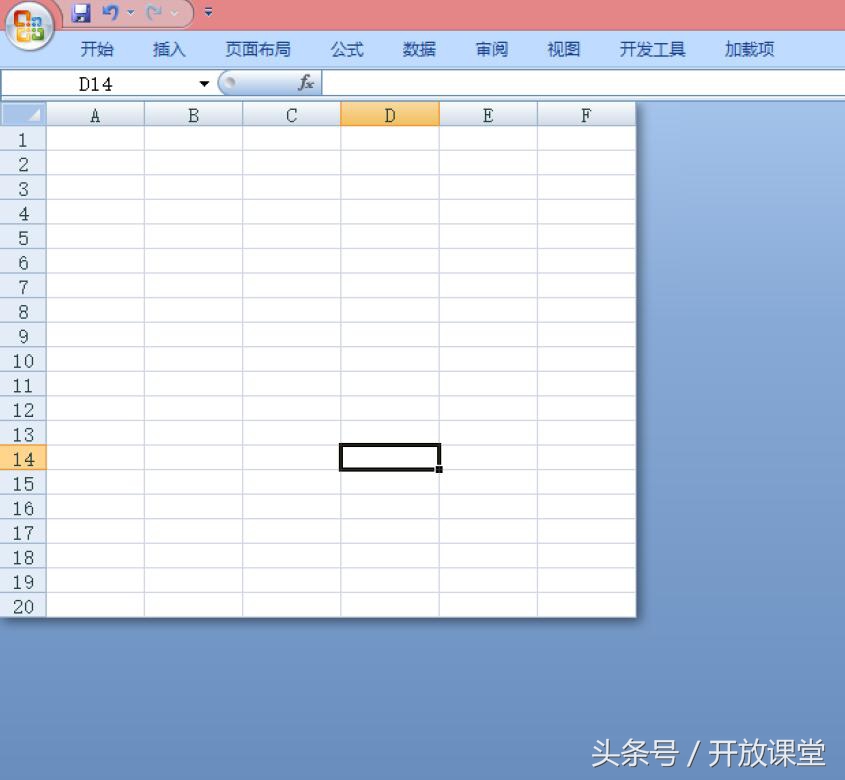Image resolution: width=845 pixels, height=780 pixels.
Task: Click cell E10
Action: point(488,360)
